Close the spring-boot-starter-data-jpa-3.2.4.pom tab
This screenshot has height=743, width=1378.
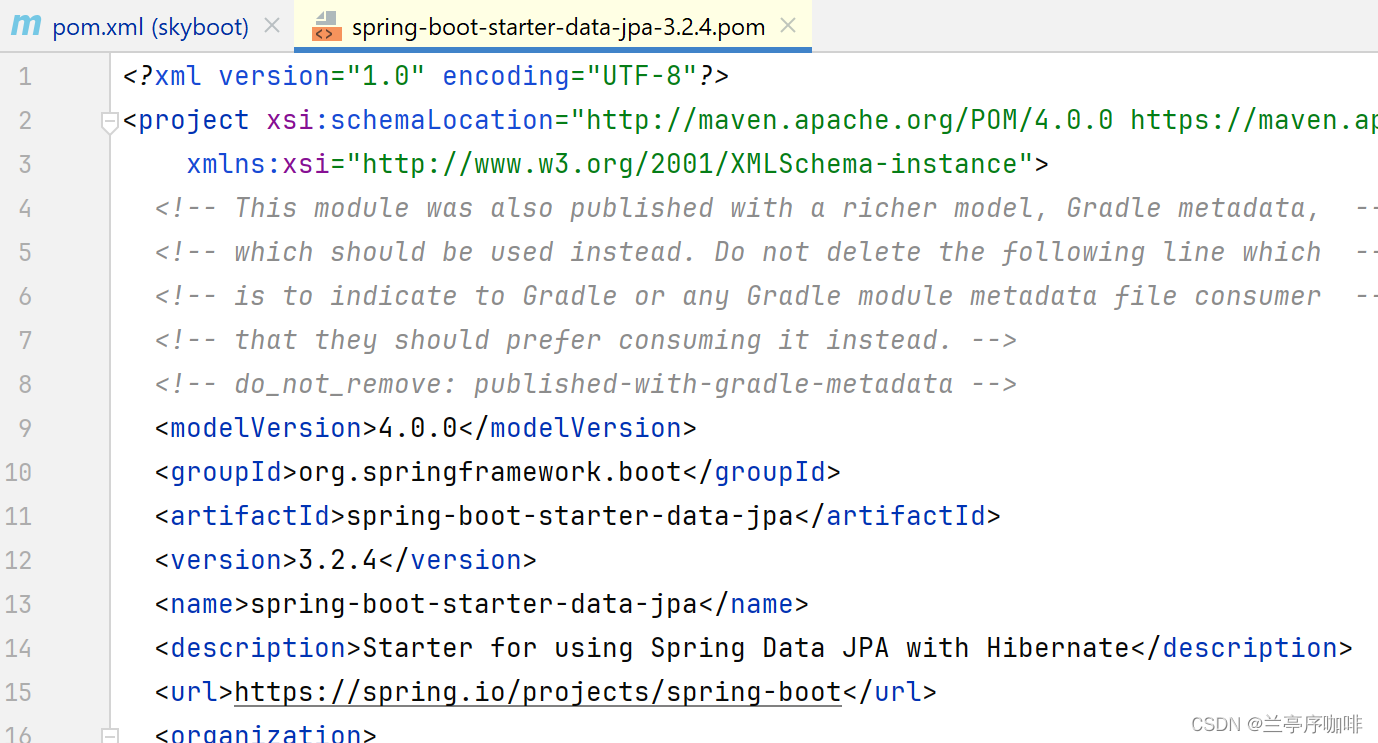point(788,26)
